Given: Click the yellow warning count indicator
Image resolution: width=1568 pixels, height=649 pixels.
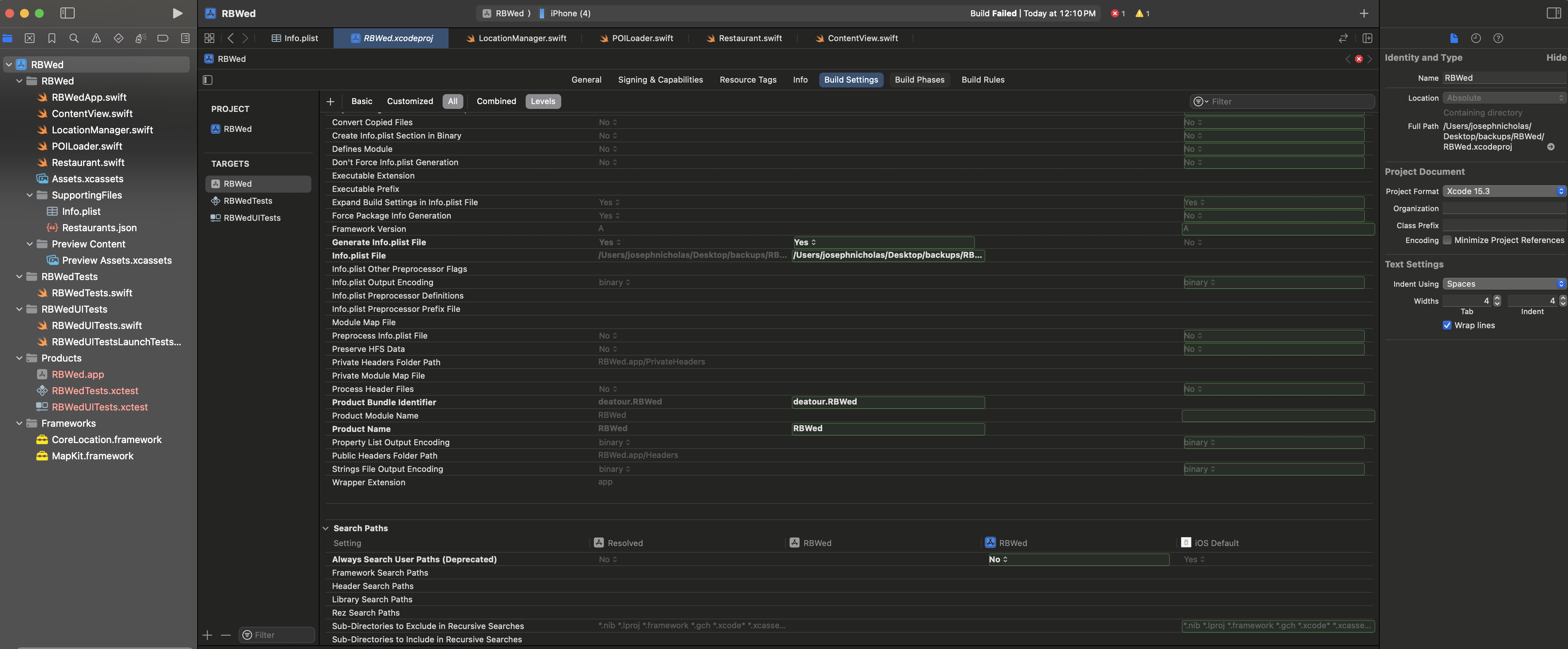Looking at the screenshot, I should (1142, 13).
